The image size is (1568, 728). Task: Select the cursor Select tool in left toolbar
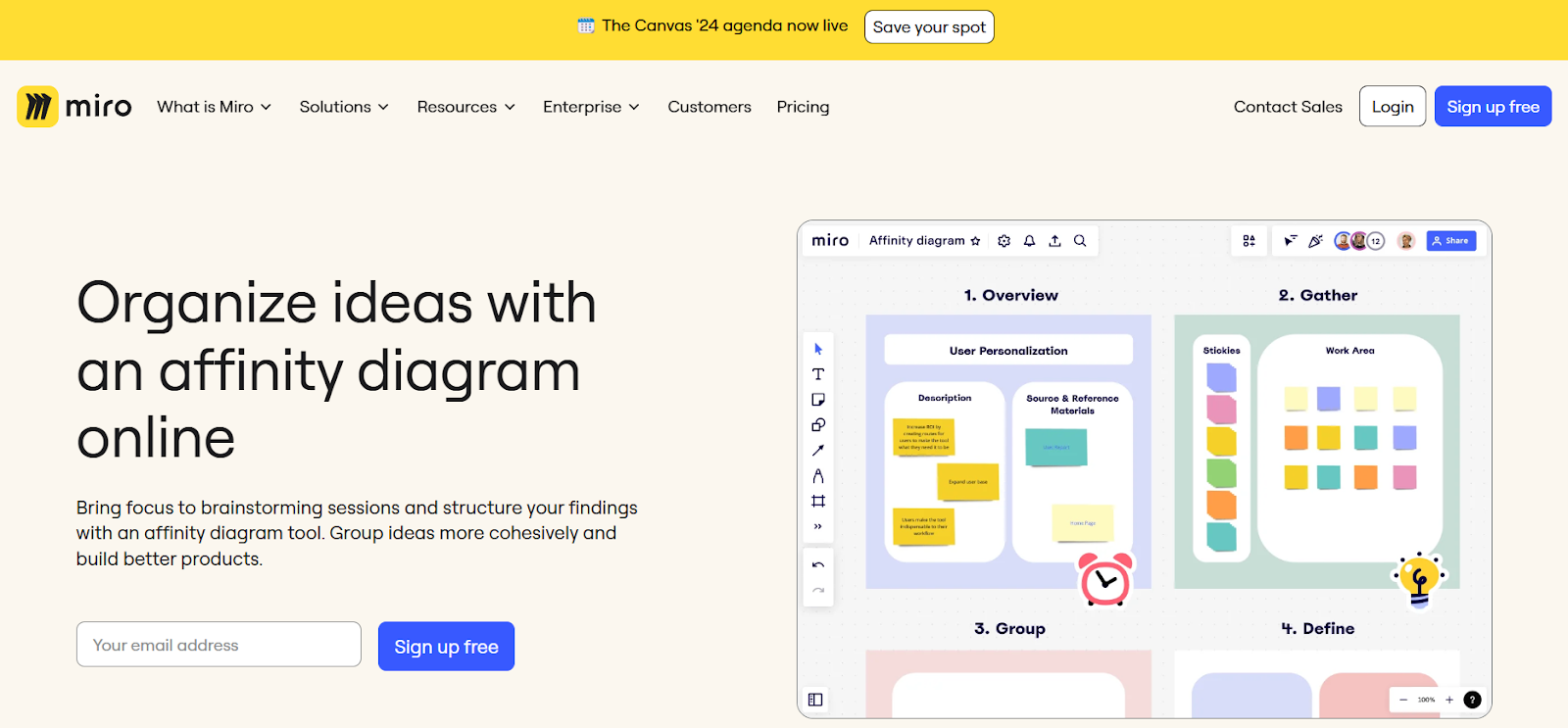[x=818, y=349]
